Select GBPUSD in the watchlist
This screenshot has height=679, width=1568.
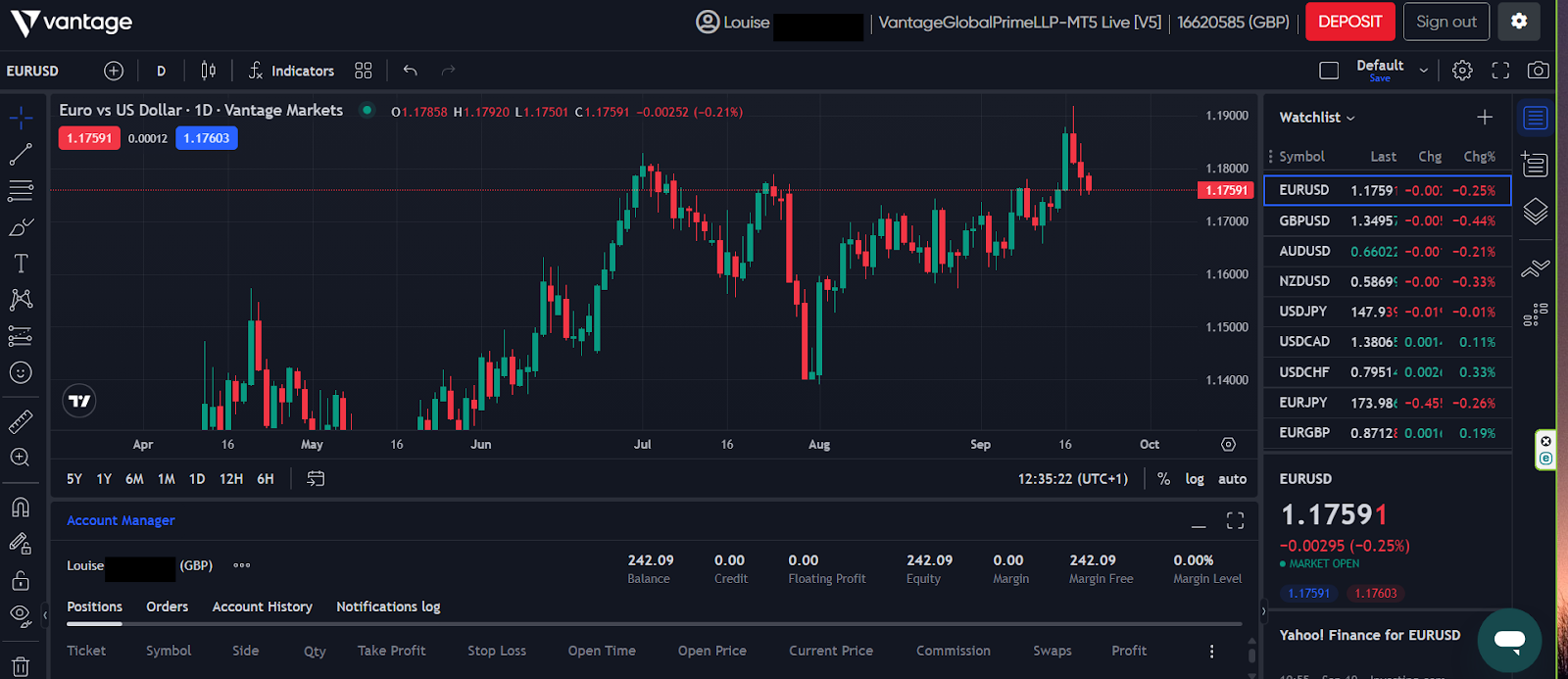[1388, 220]
